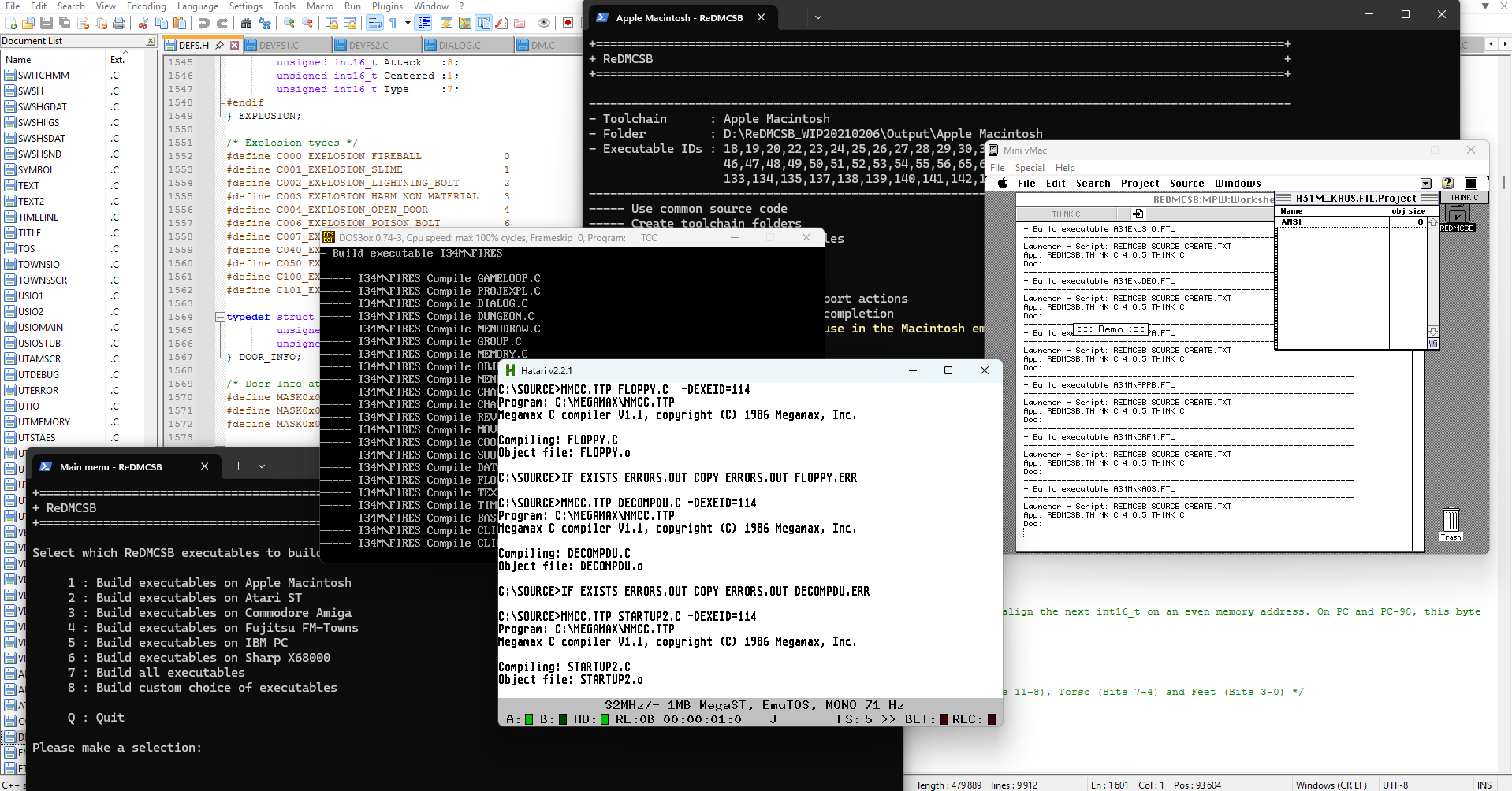
Task: Click scroll up arrow in A31M_KAOS project window
Action: (1433, 222)
